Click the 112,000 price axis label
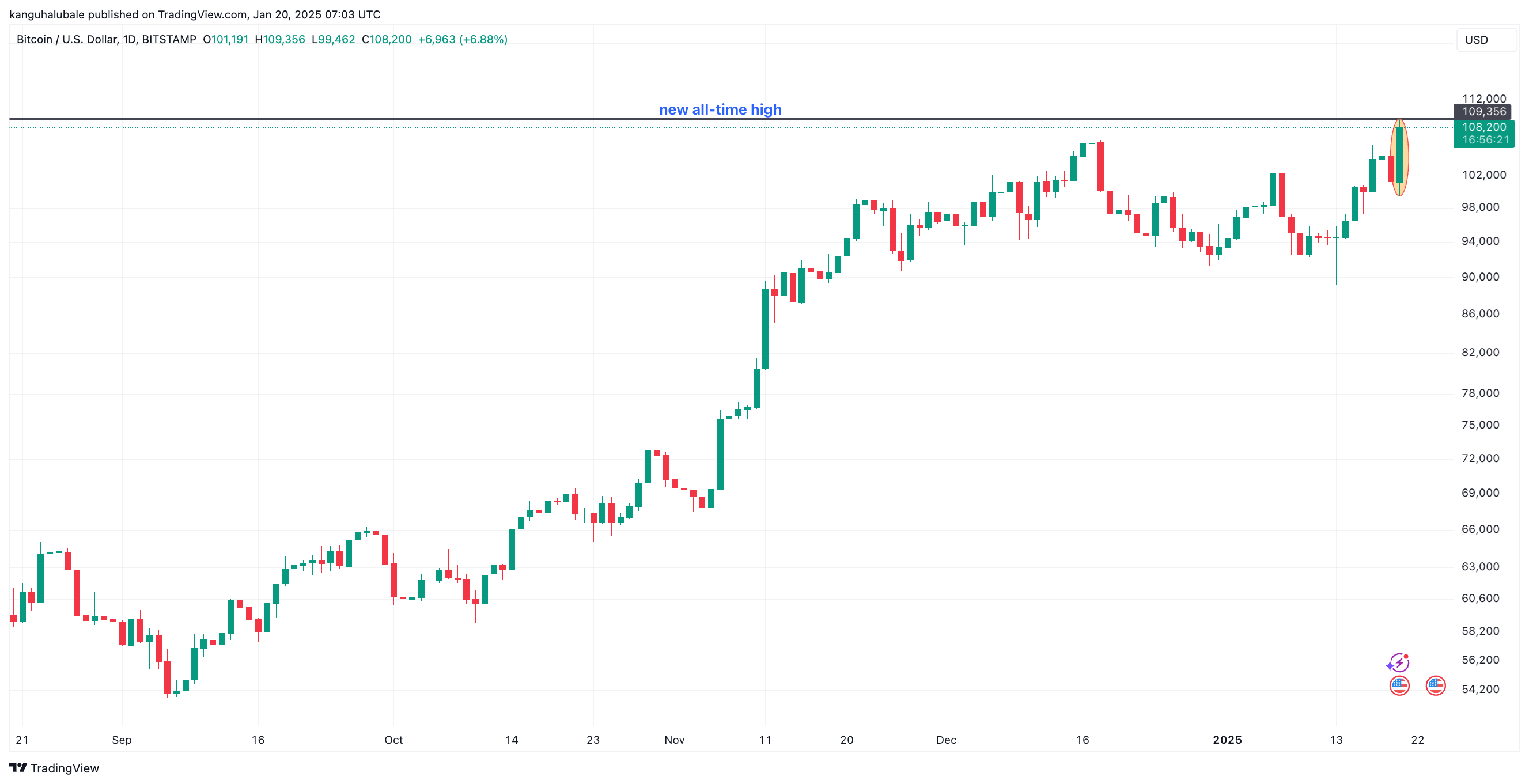Screen dimensions: 1529x784 point(1483,99)
